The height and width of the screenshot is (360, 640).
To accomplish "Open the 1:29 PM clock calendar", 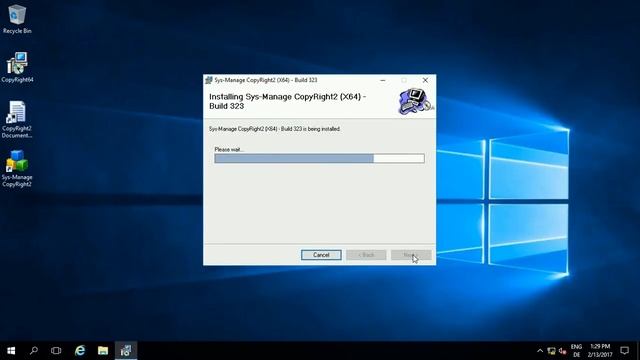I will click(x=600, y=351).
